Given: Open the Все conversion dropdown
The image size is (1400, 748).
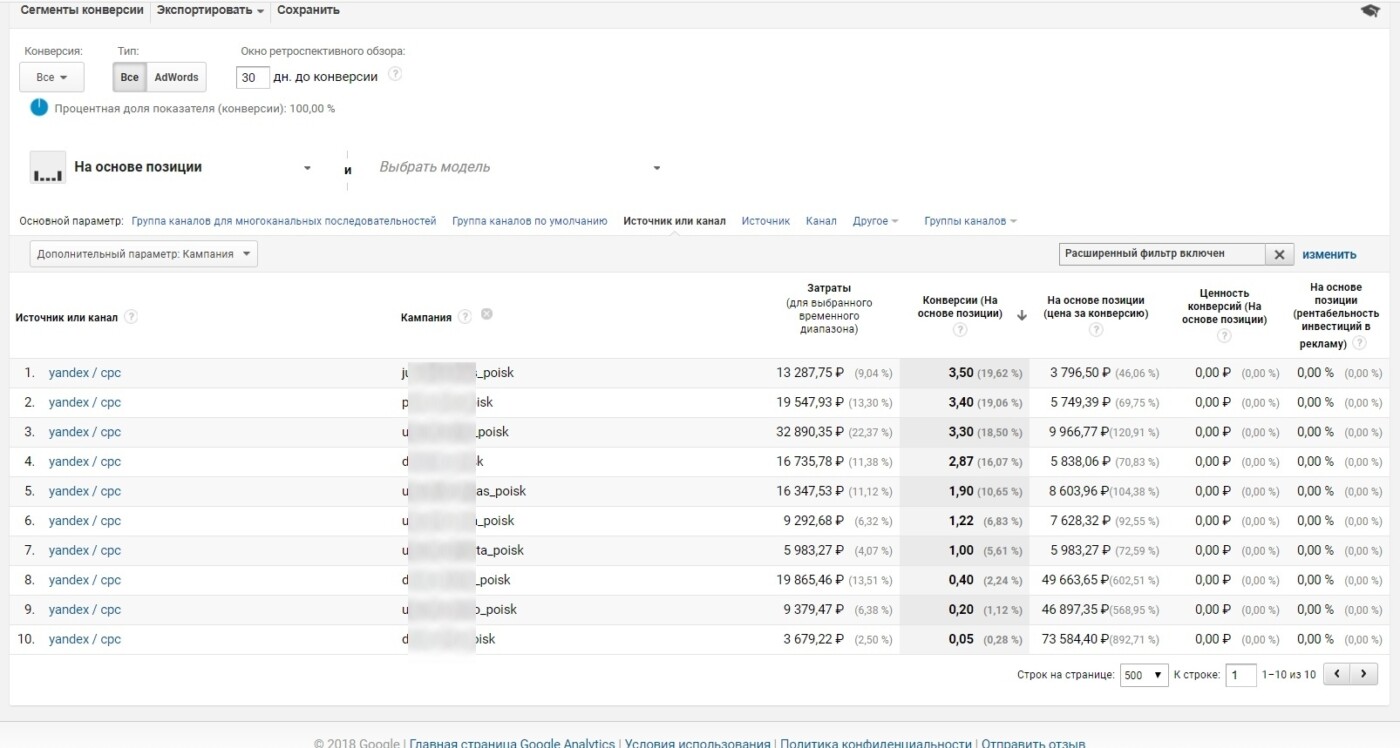Looking at the screenshot, I should [x=52, y=77].
